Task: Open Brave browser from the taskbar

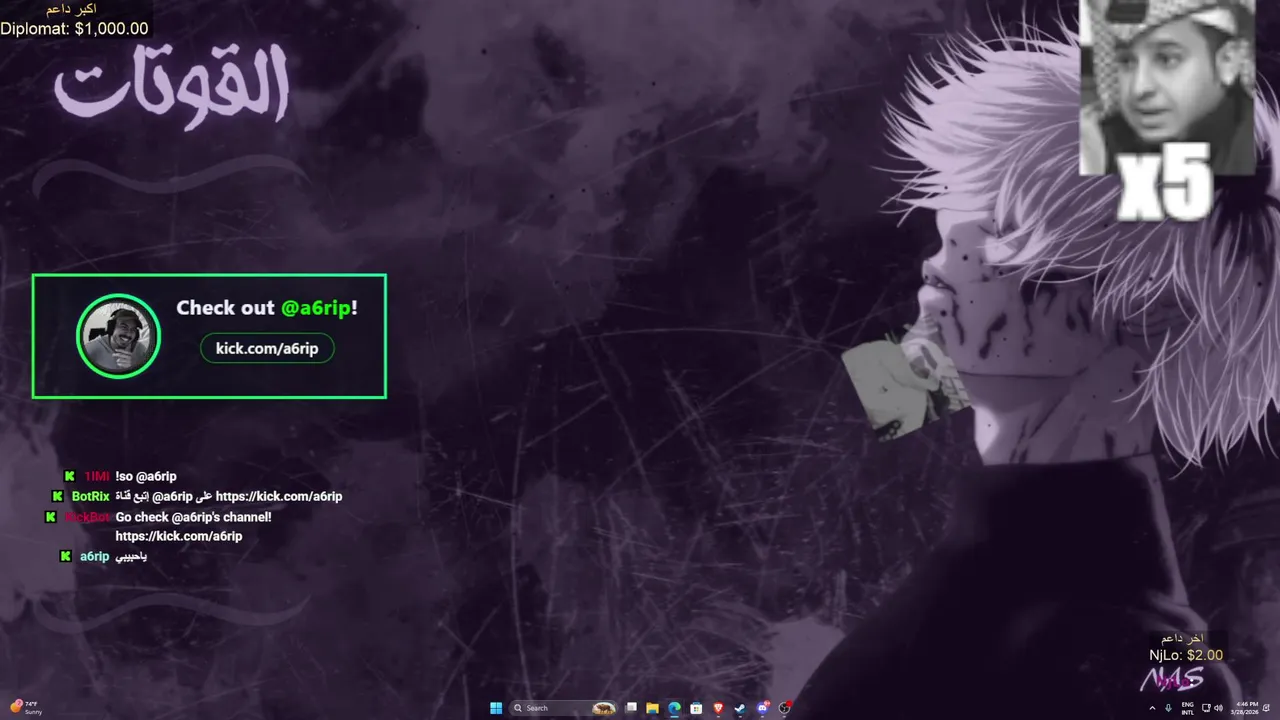Action: 718,708
